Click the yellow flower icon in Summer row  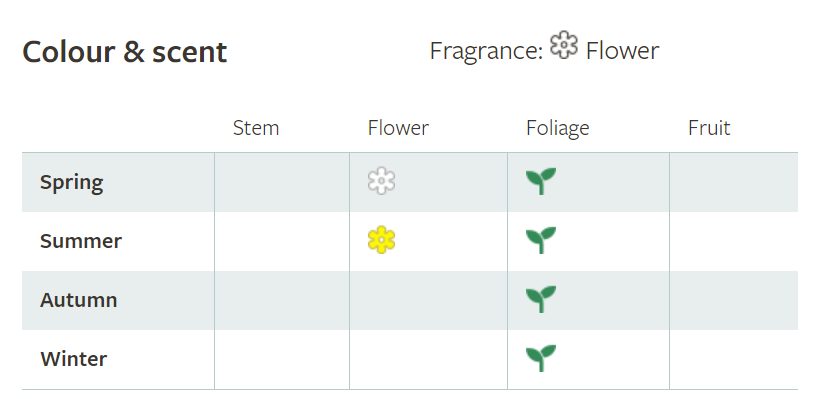[382, 240]
